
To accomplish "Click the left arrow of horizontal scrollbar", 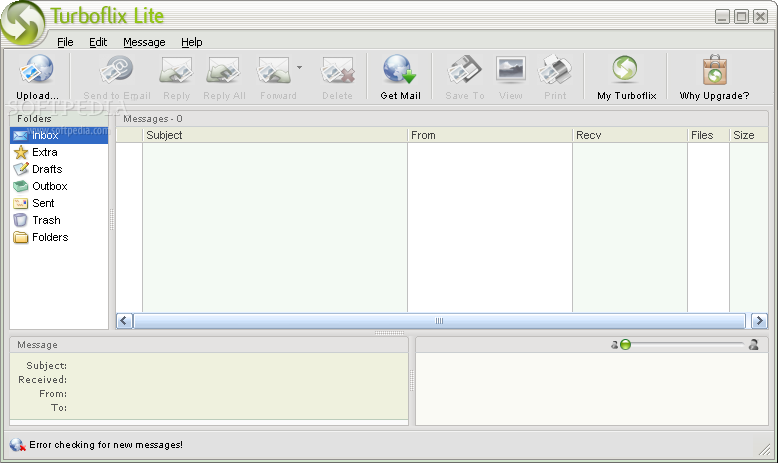I will pos(124,321).
